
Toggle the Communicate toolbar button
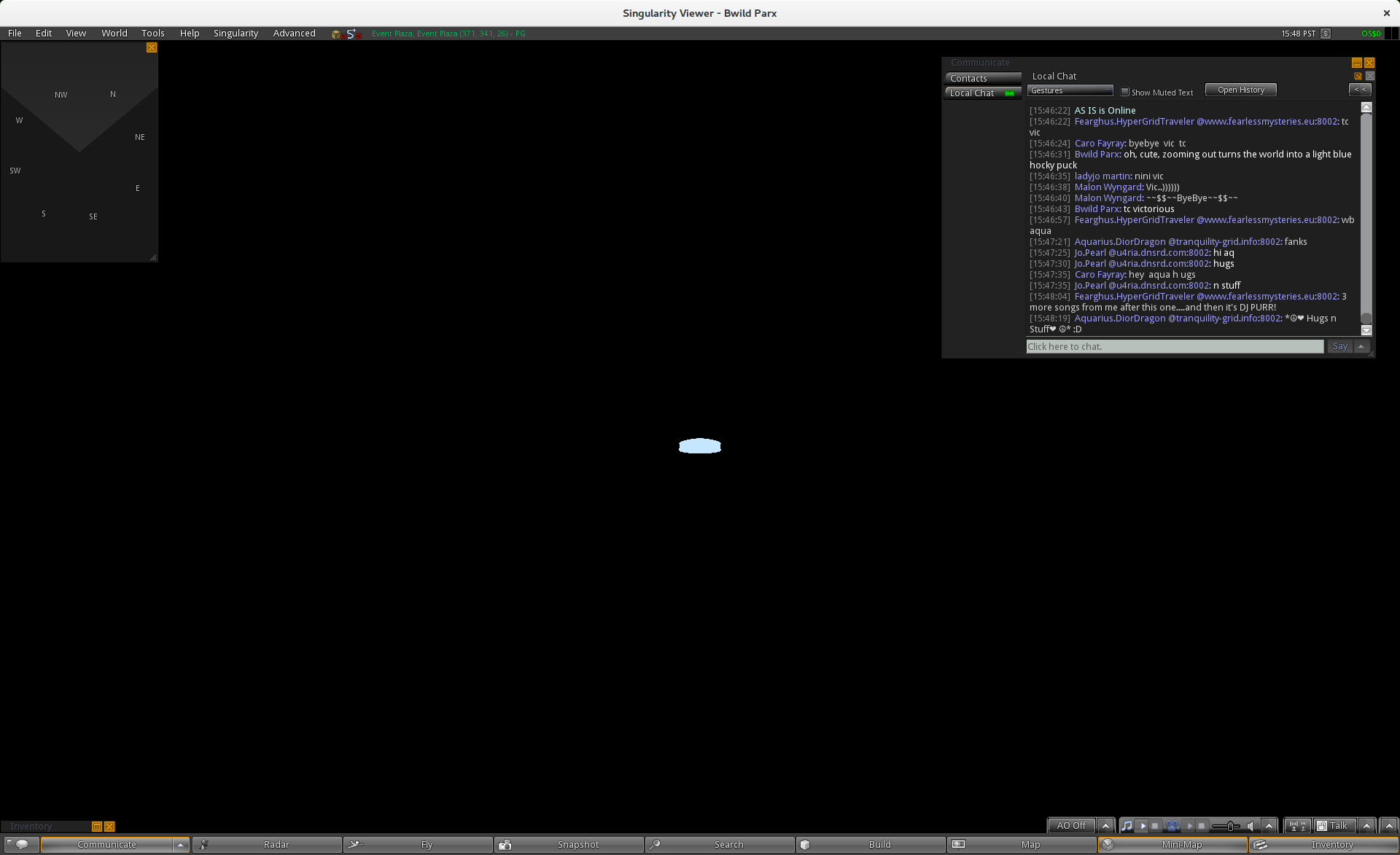tap(106, 844)
